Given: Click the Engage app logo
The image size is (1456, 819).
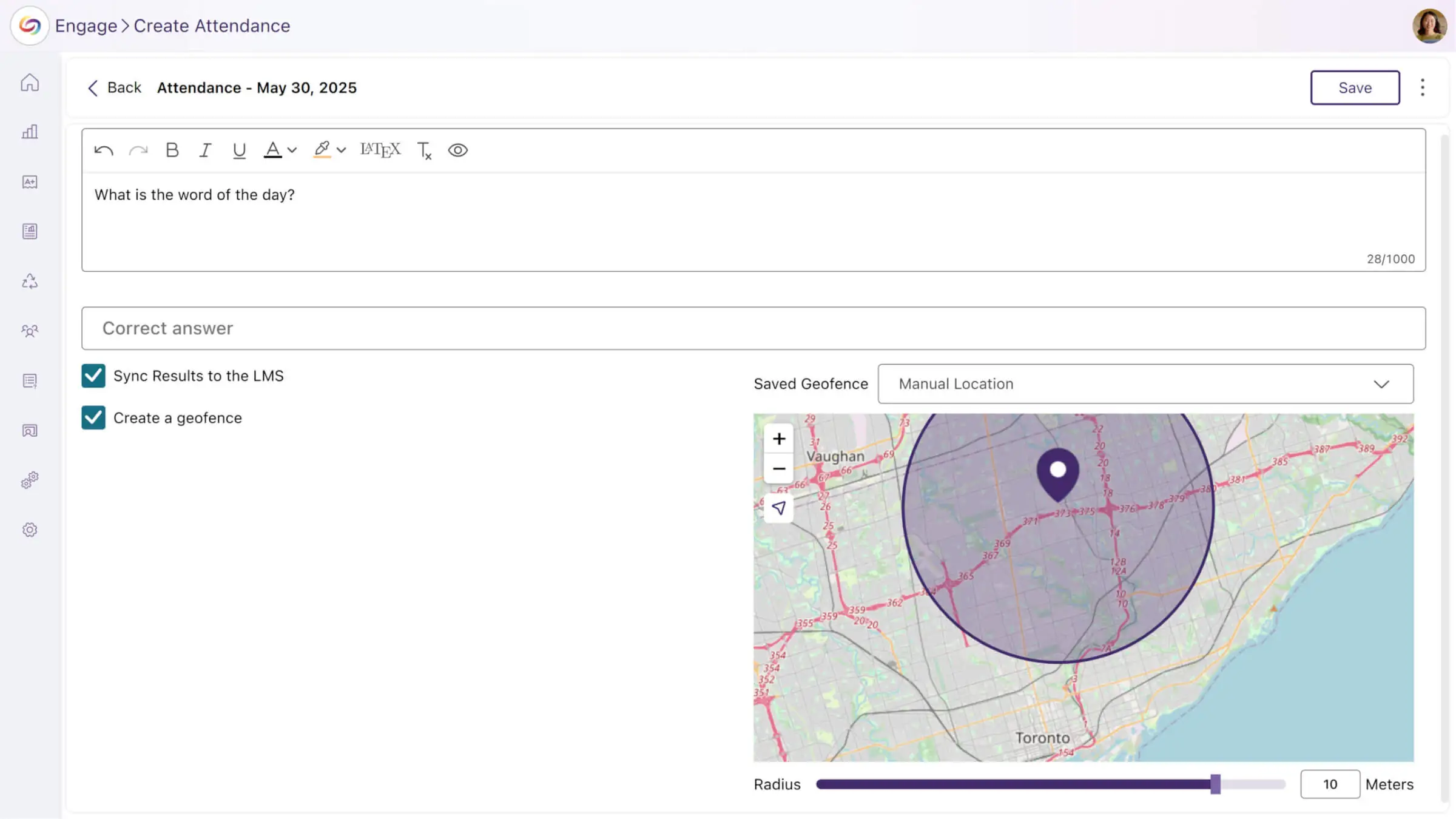Looking at the screenshot, I should pos(29,25).
